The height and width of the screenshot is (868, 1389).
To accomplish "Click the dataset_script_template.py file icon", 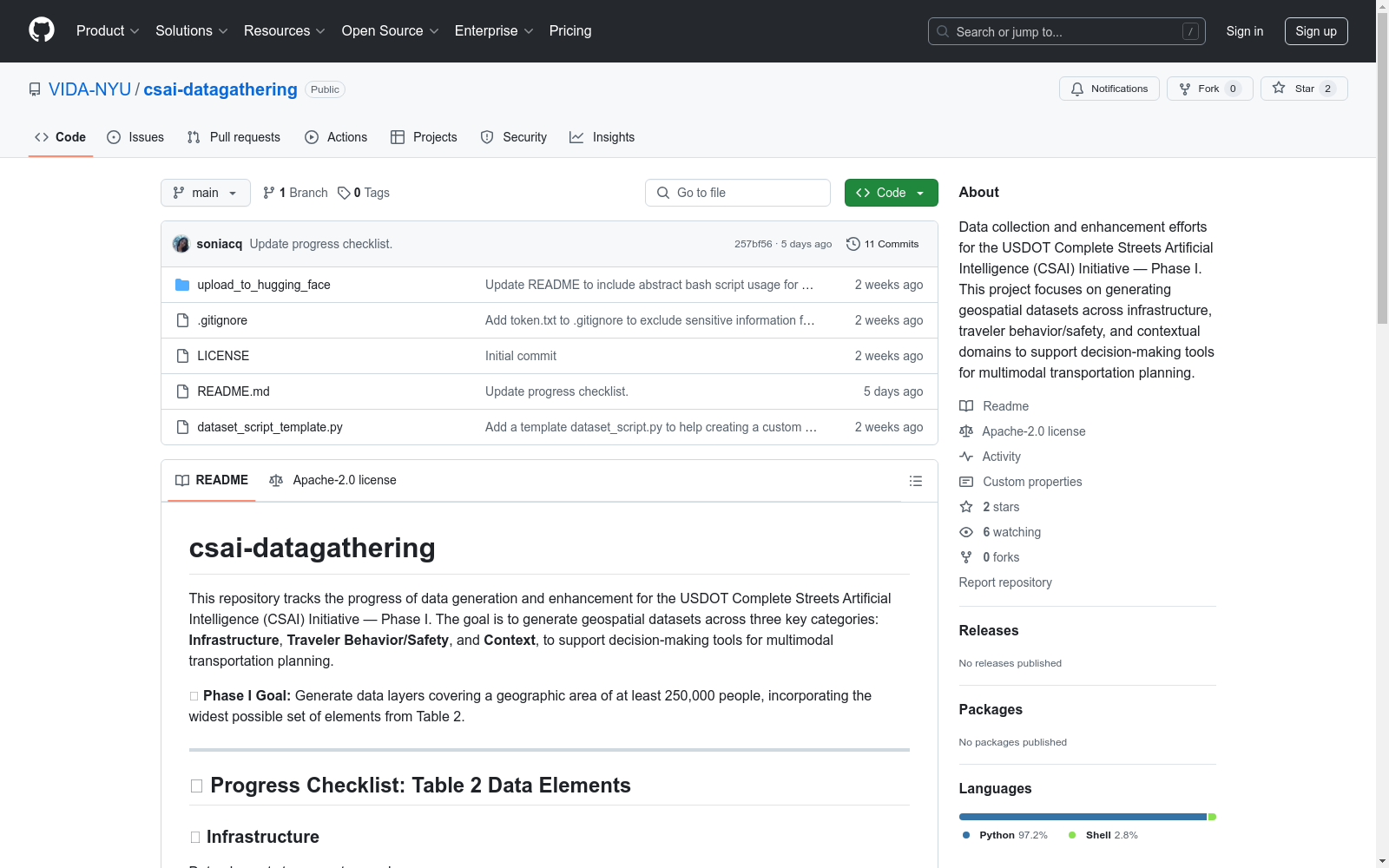I will [x=182, y=427].
